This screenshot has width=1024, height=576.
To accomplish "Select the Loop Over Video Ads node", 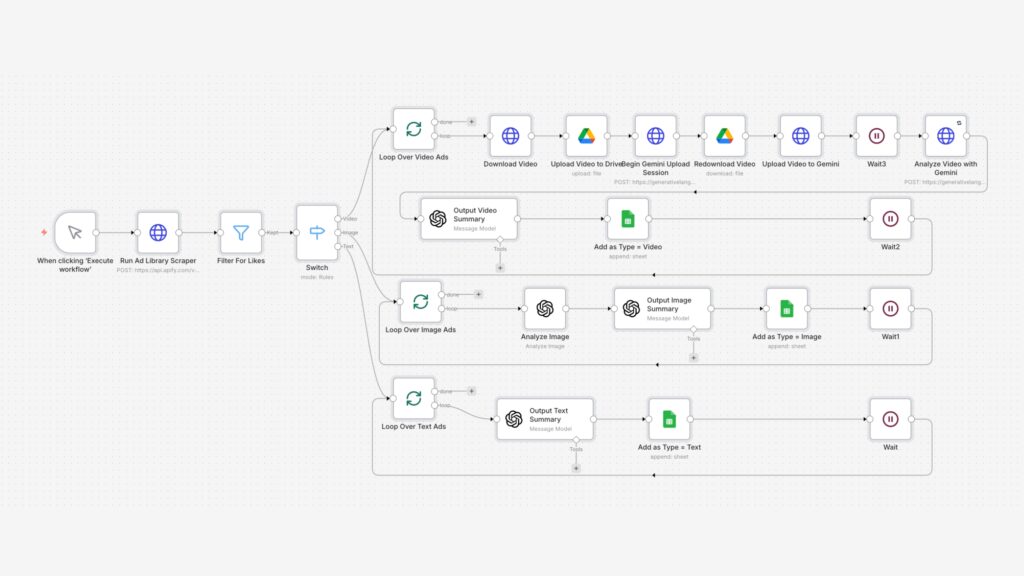I will [413, 129].
